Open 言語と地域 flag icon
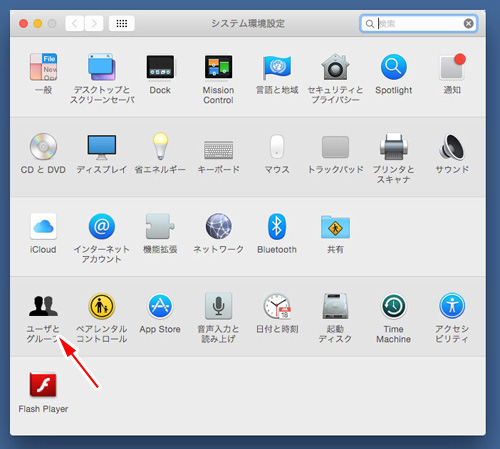This screenshot has width=500, height=449. coord(277,67)
